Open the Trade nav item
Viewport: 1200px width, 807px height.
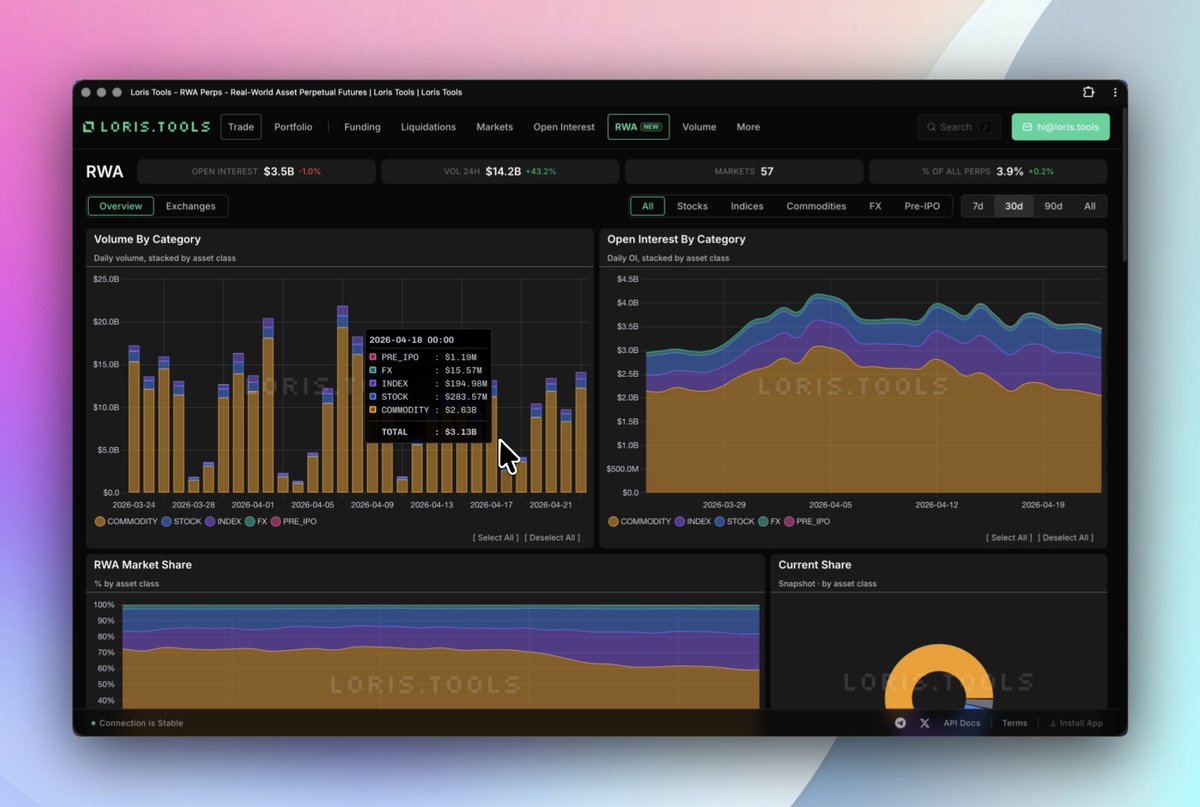pos(241,127)
